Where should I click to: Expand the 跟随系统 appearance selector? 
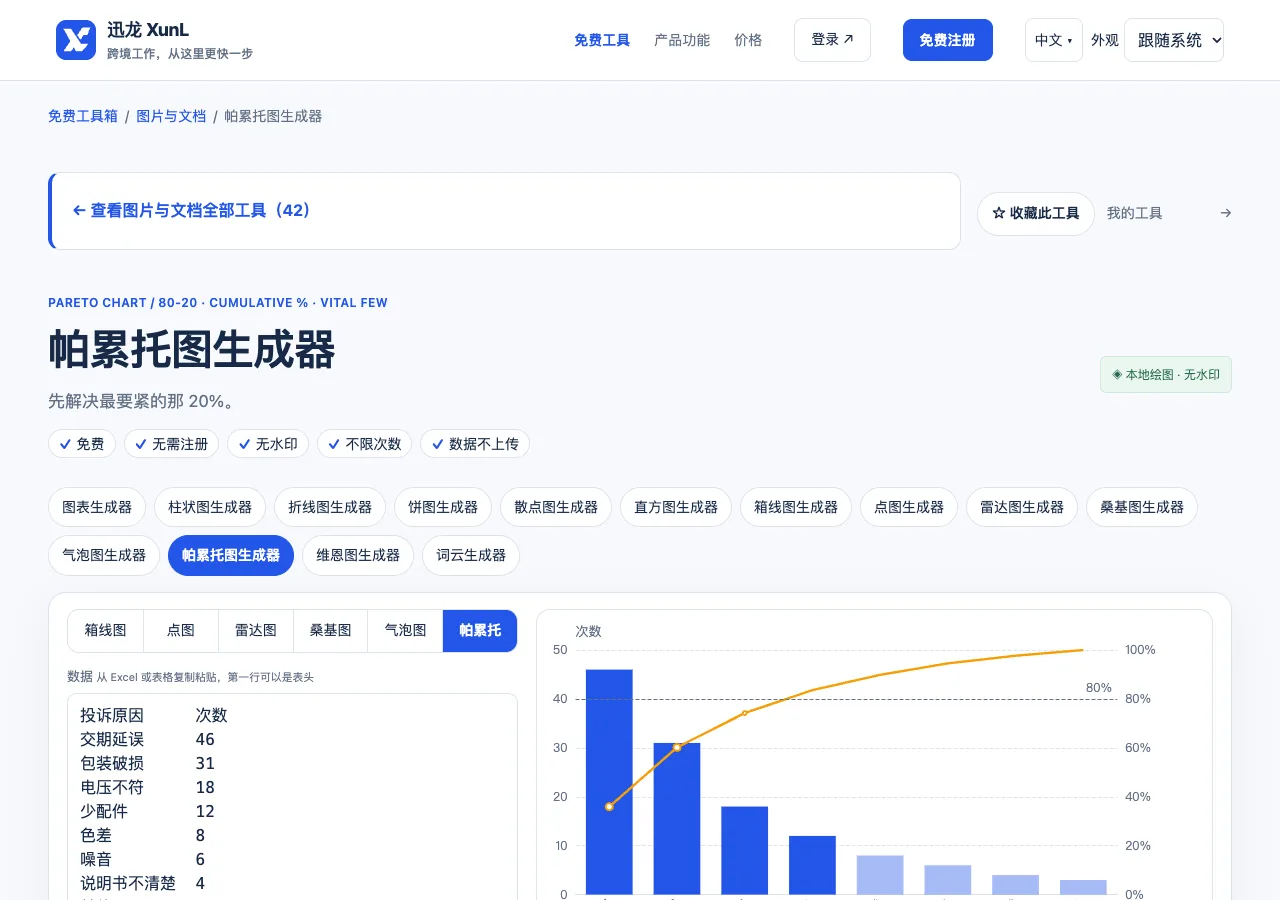[x=1174, y=40]
